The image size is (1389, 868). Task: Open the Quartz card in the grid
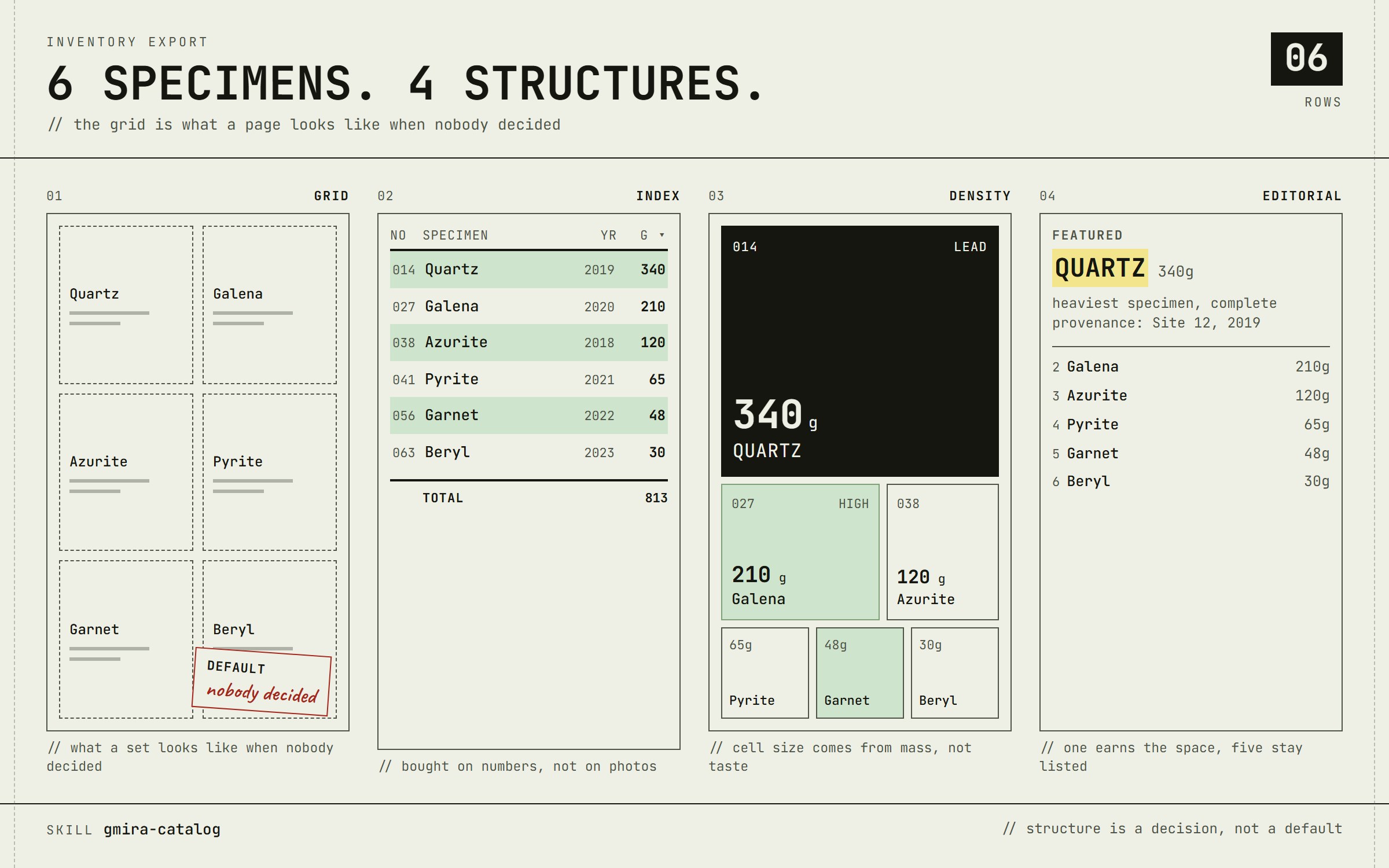click(126, 305)
